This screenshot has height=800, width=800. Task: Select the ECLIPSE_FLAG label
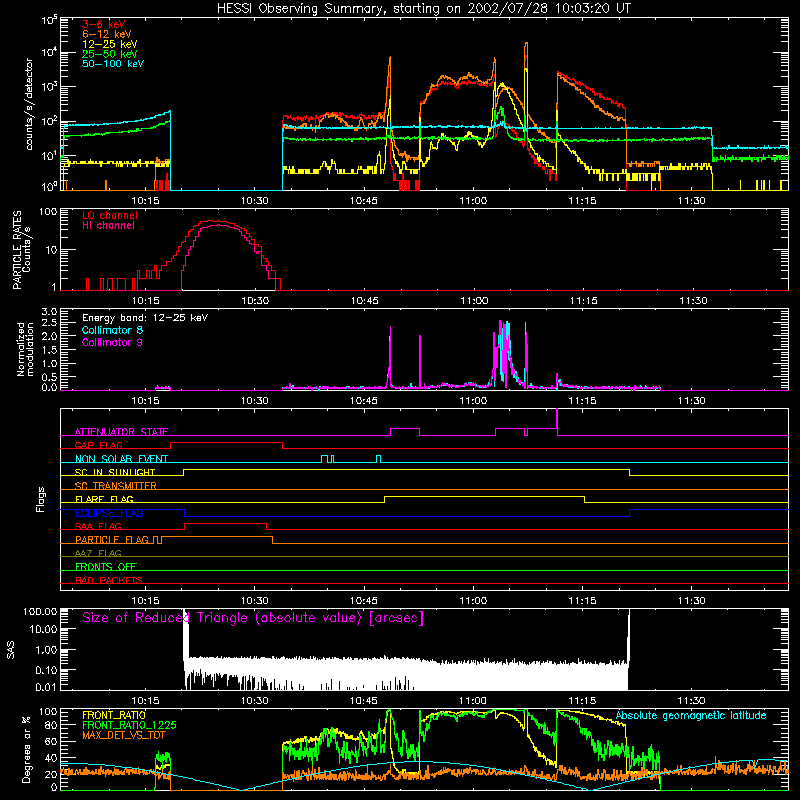tap(109, 513)
